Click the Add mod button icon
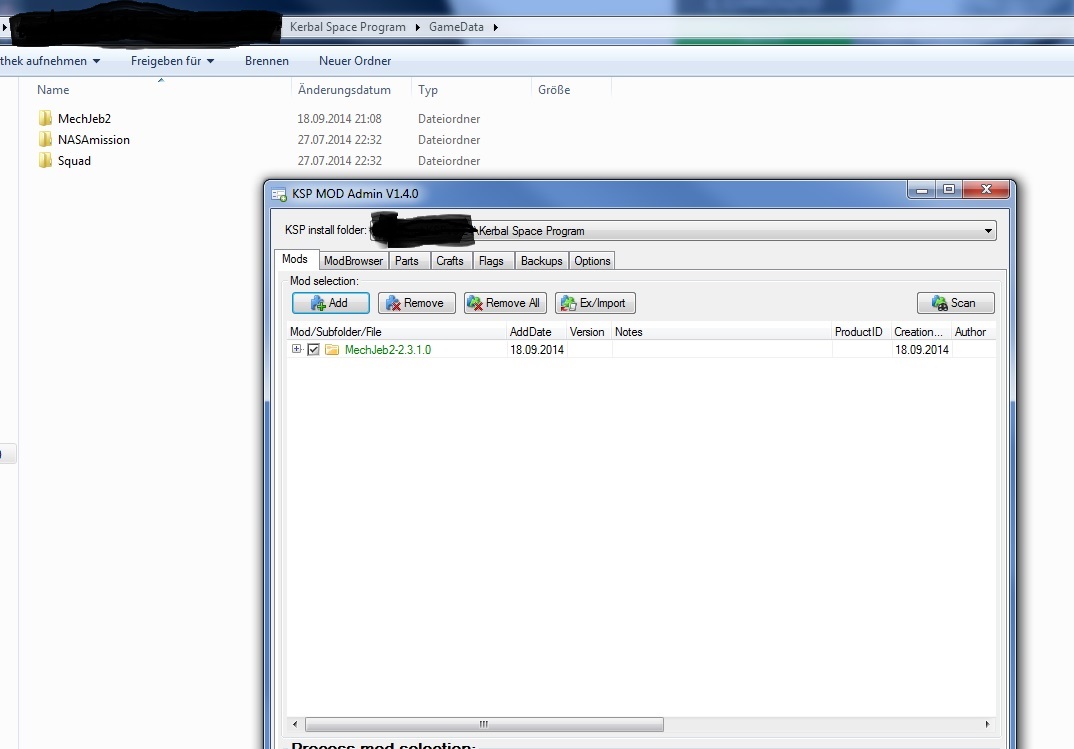Screen dimensions: 1074x749 [x=318, y=303]
